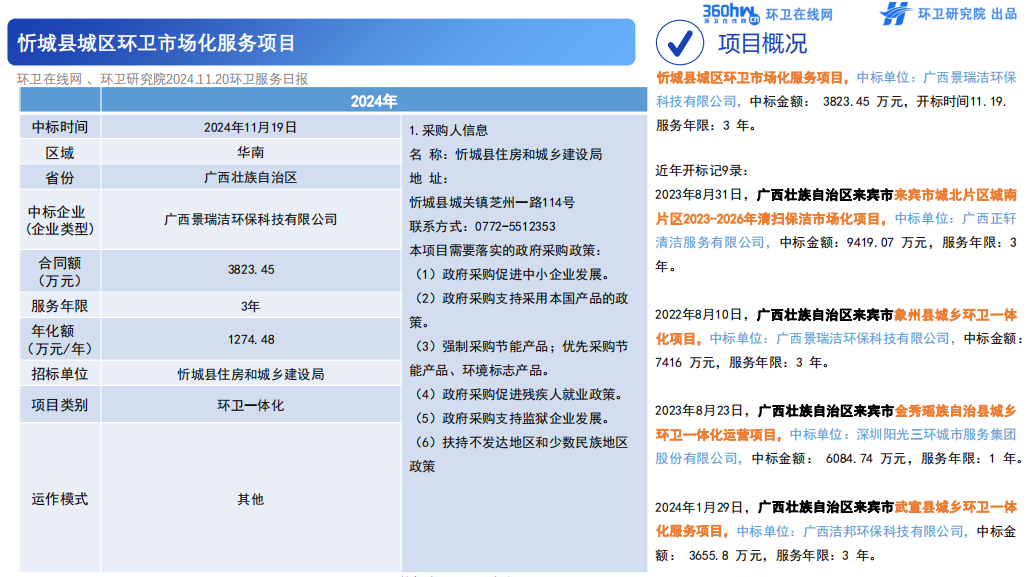Select amount 3655.8 万元
The height and width of the screenshot is (577, 1031).
tap(725, 555)
